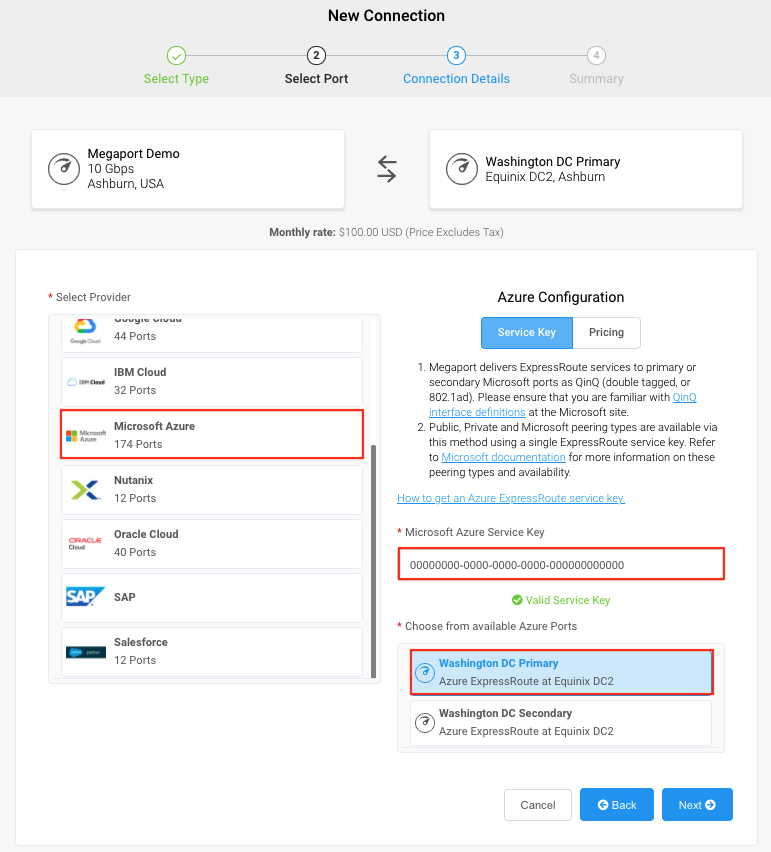Open the Microsoft documentation link
Image resolution: width=771 pixels, height=852 pixels.
pyautogui.click(x=503, y=458)
